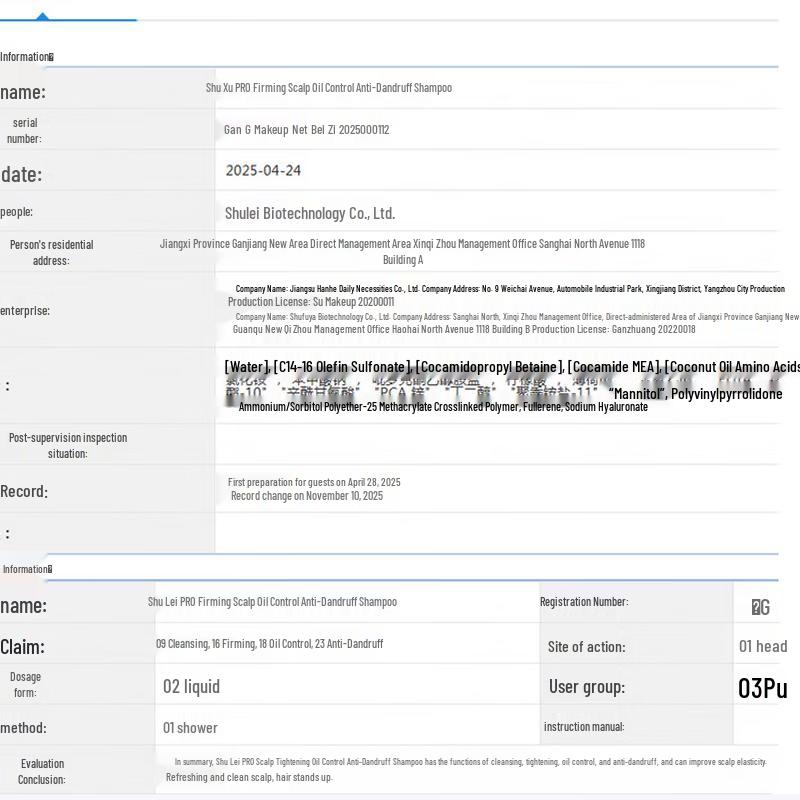This screenshot has height=800, width=800.
Task: Click the 'date:' row label
Action: [21, 174]
